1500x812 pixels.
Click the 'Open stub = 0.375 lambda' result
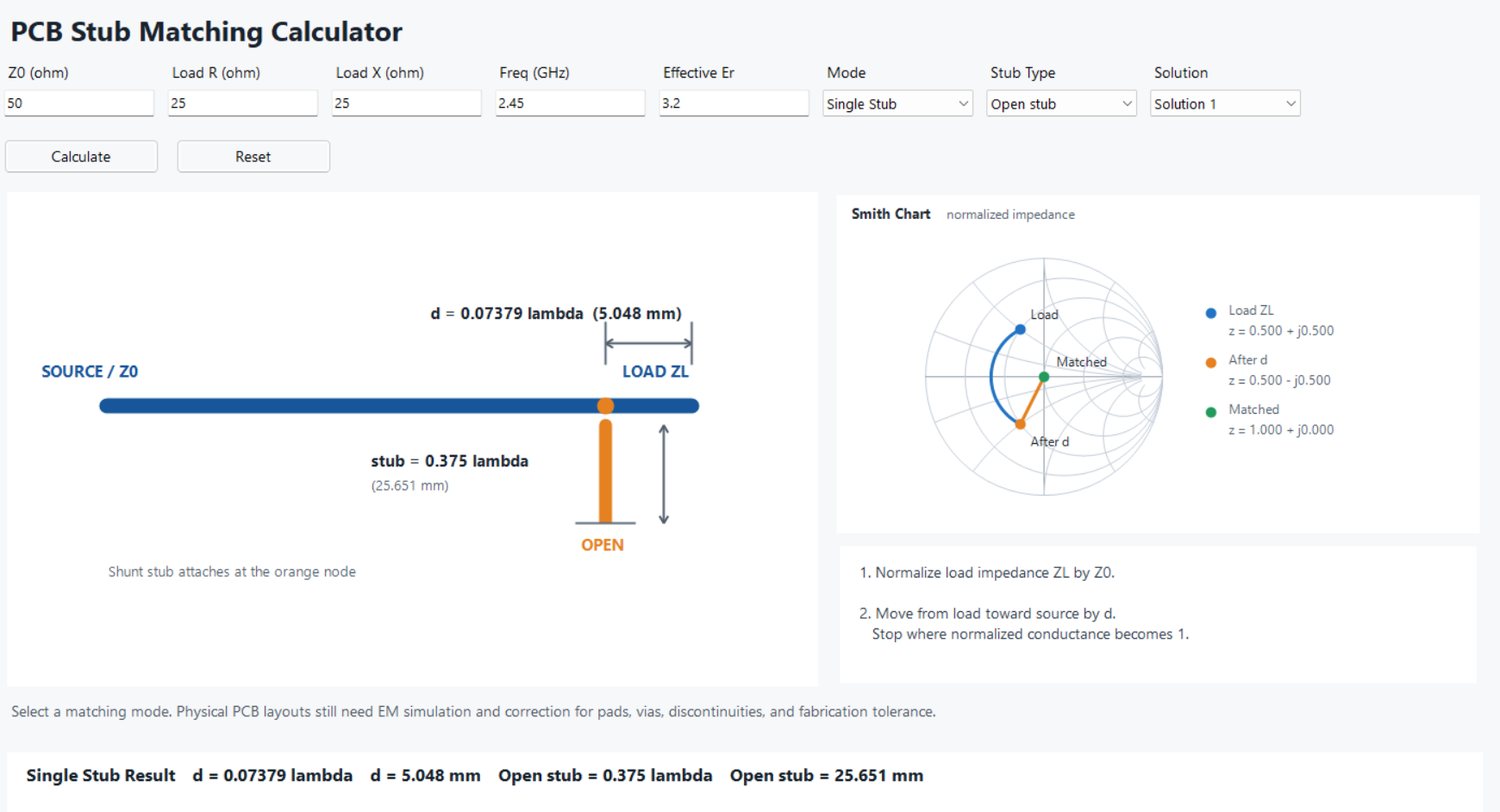pyautogui.click(x=605, y=776)
